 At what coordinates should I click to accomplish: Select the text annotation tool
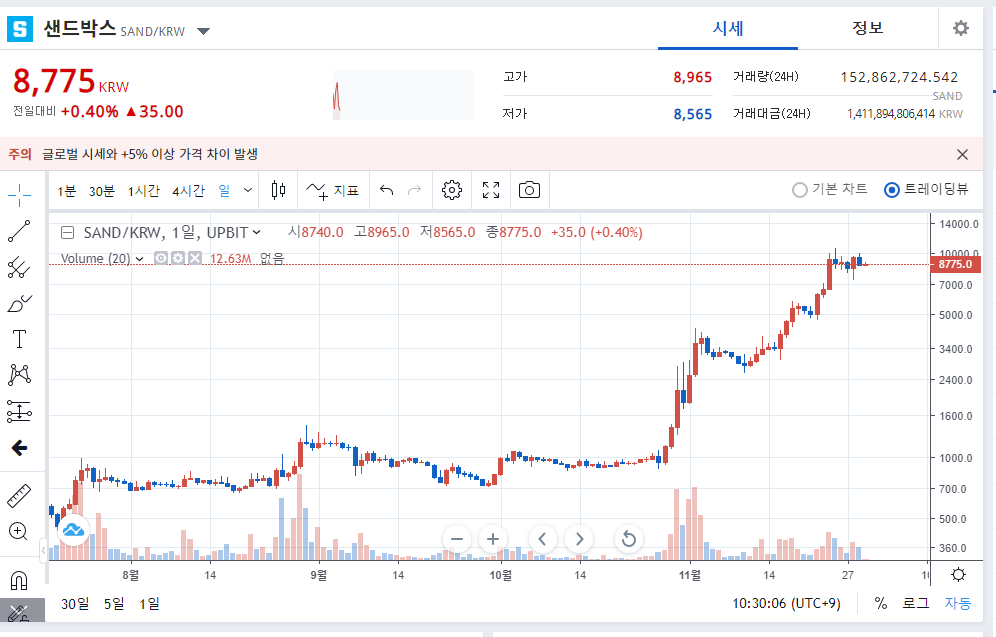point(19,339)
